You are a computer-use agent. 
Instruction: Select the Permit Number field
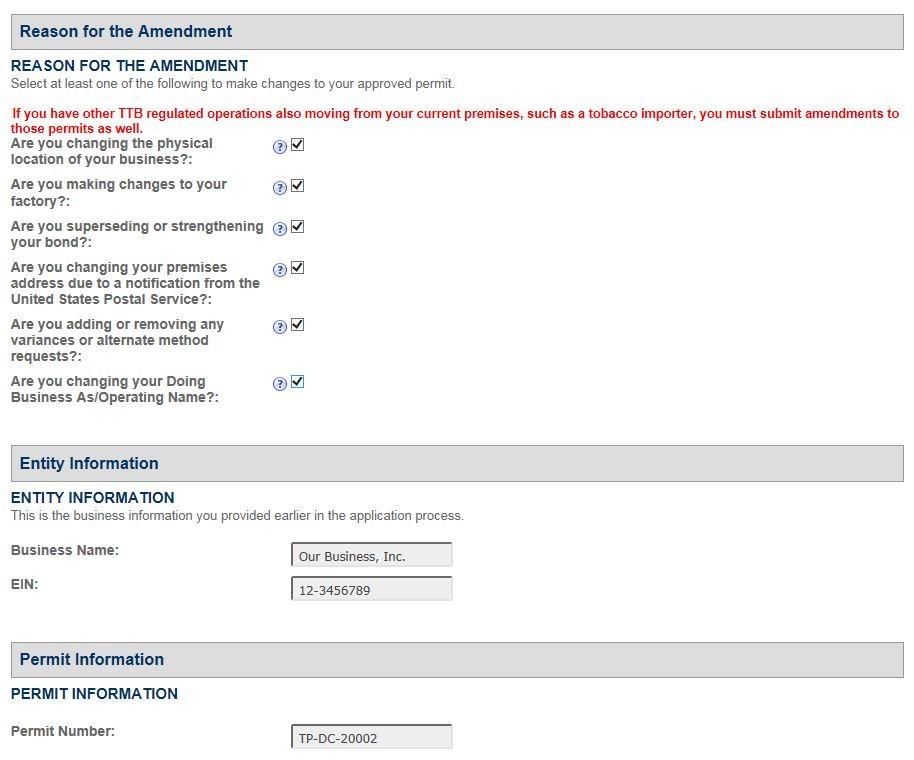click(371, 738)
